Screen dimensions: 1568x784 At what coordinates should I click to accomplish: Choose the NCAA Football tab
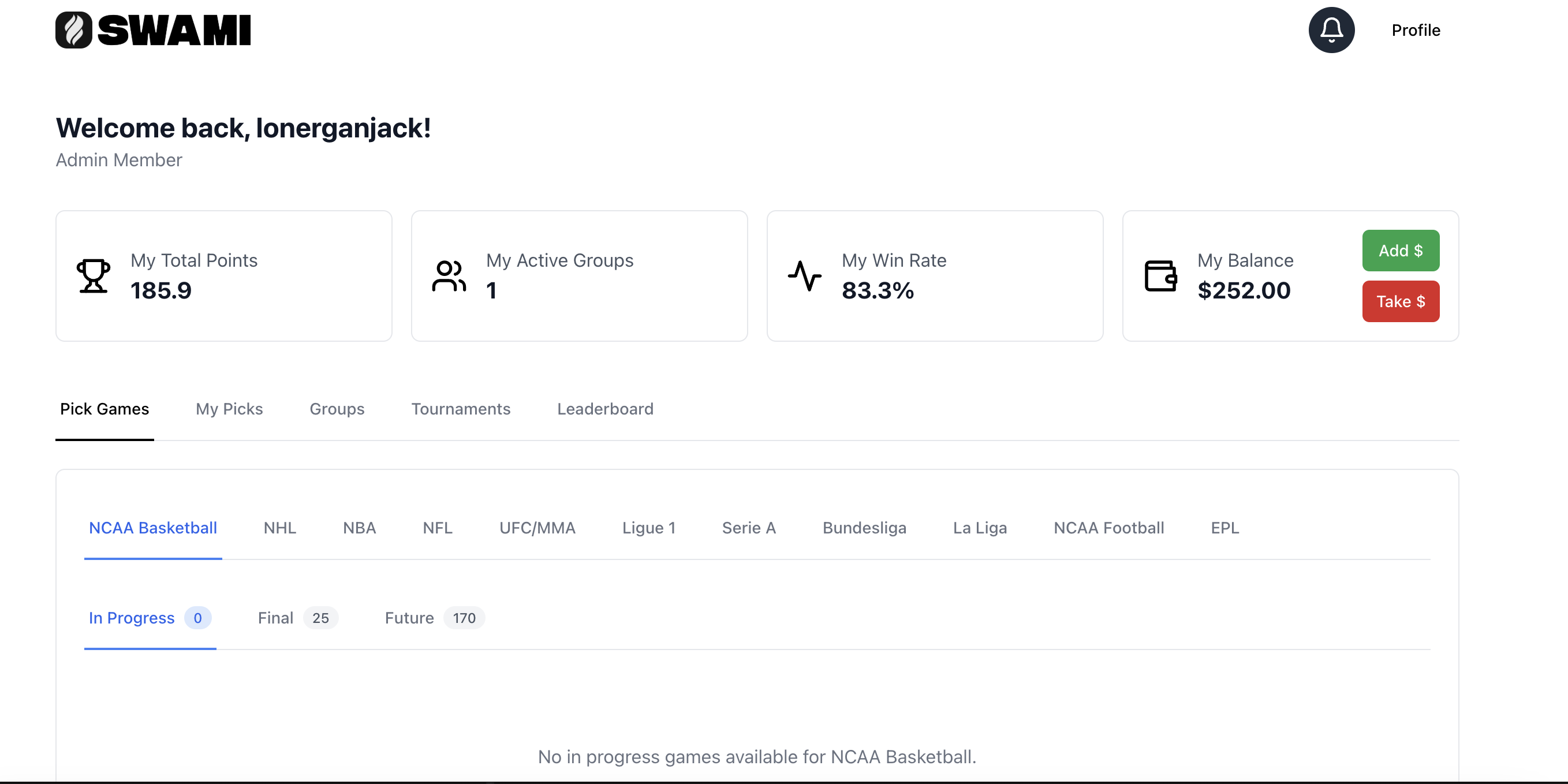coord(1108,528)
